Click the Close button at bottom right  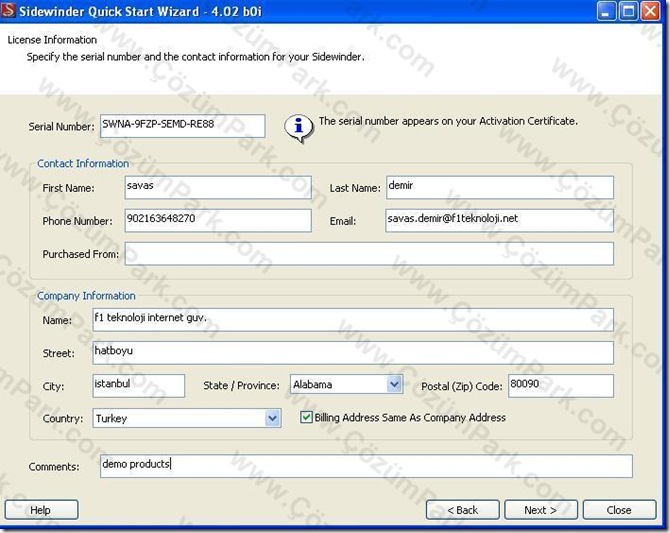click(x=619, y=510)
